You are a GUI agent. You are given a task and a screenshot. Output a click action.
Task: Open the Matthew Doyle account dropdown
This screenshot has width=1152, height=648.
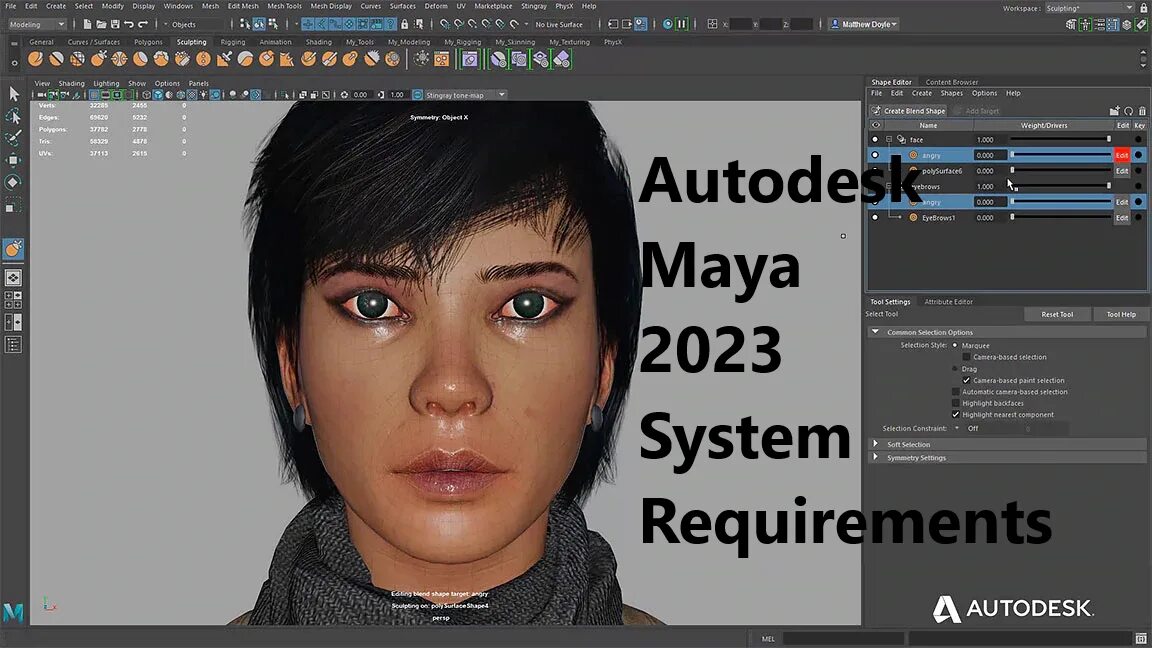pyautogui.click(x=864, y=24)
